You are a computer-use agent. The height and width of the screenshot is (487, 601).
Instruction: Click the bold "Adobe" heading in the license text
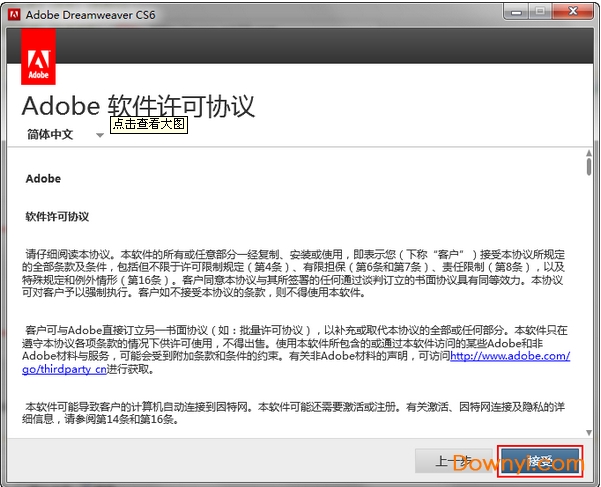pos(43,179)
